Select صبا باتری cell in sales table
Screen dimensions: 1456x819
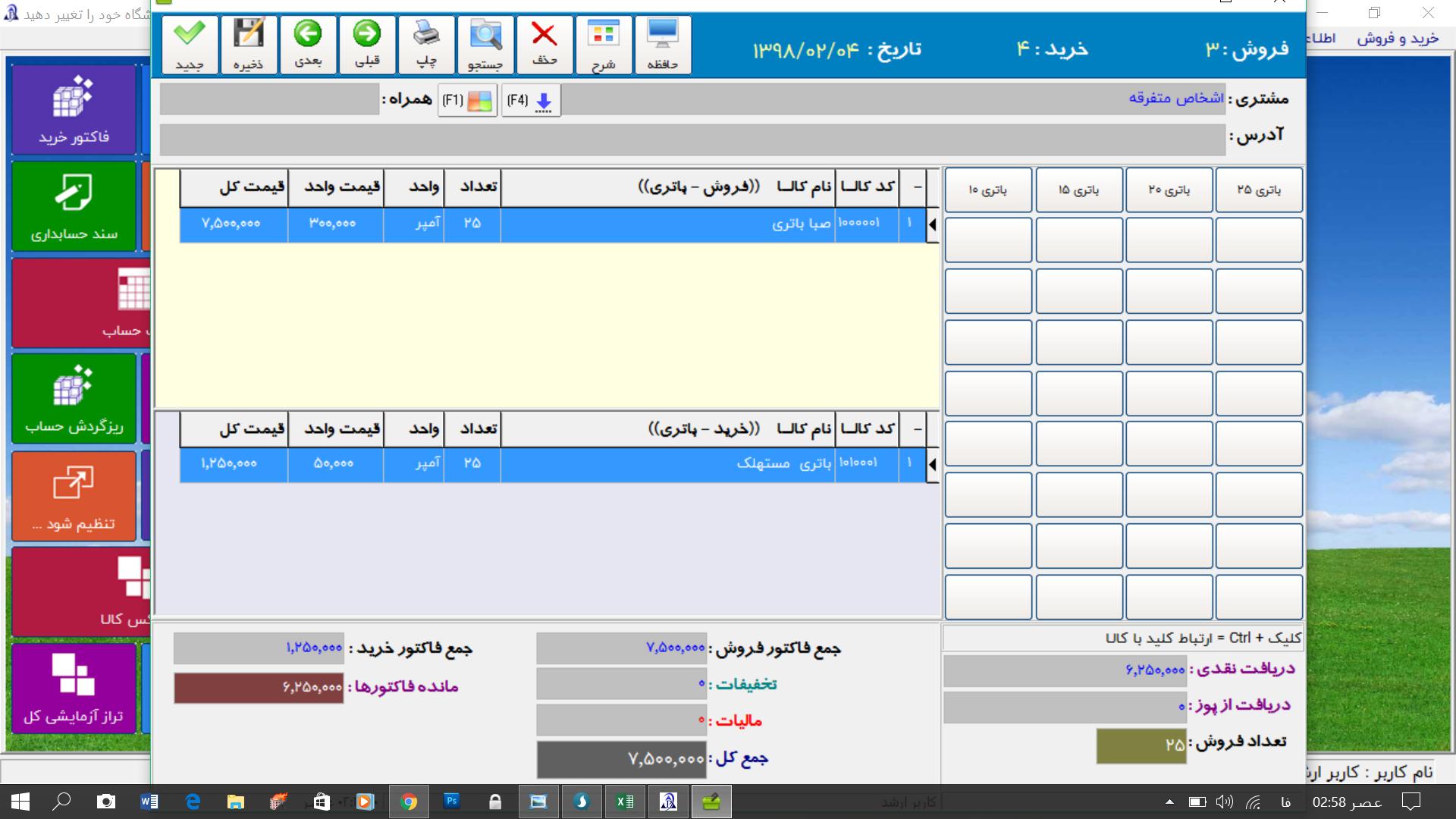tap(667, 224)
